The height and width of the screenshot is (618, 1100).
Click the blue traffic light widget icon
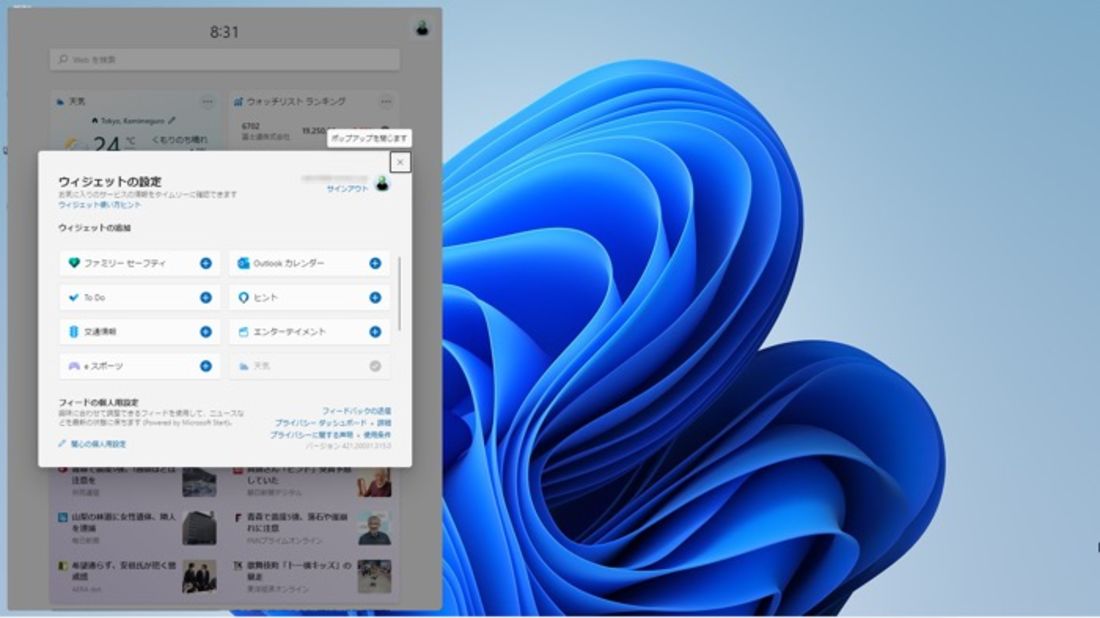click(74, 332)
